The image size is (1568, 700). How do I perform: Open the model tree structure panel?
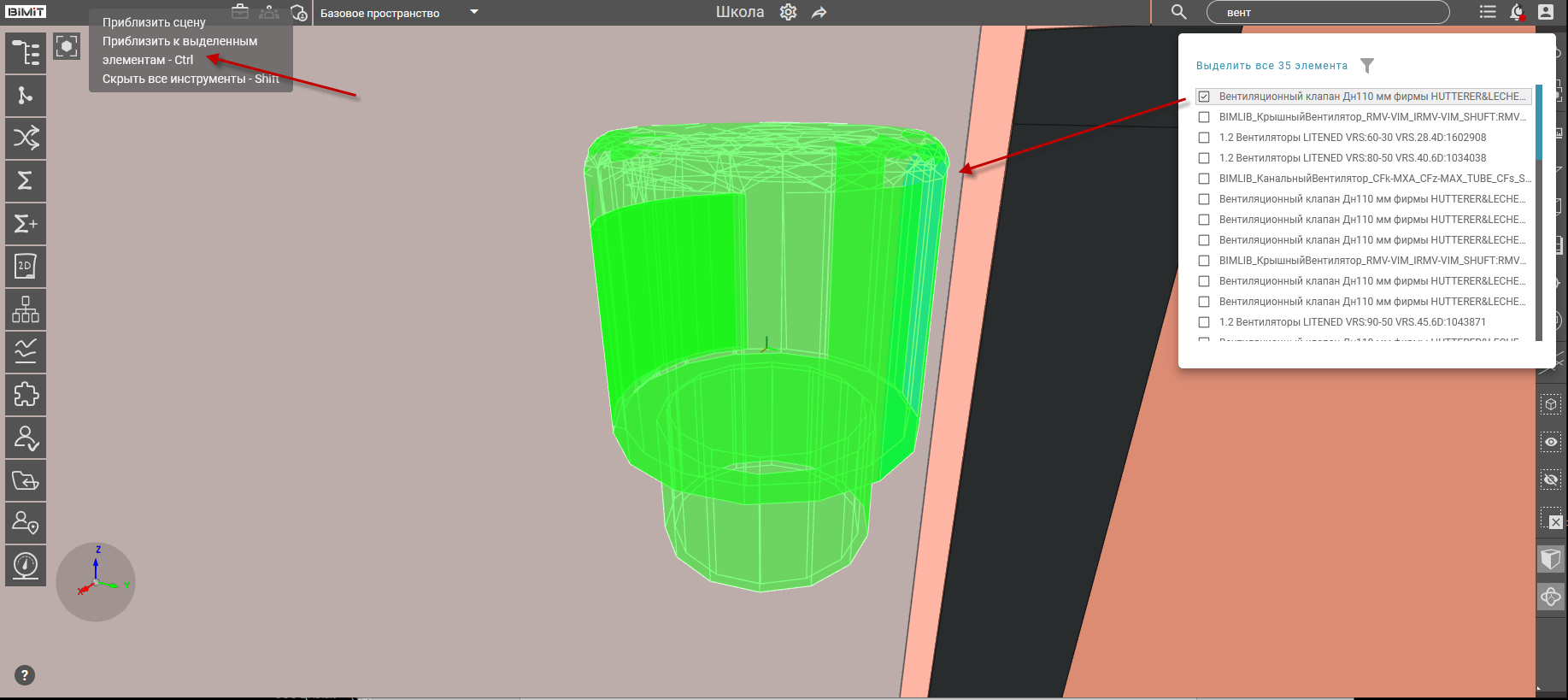pos(26,53)
